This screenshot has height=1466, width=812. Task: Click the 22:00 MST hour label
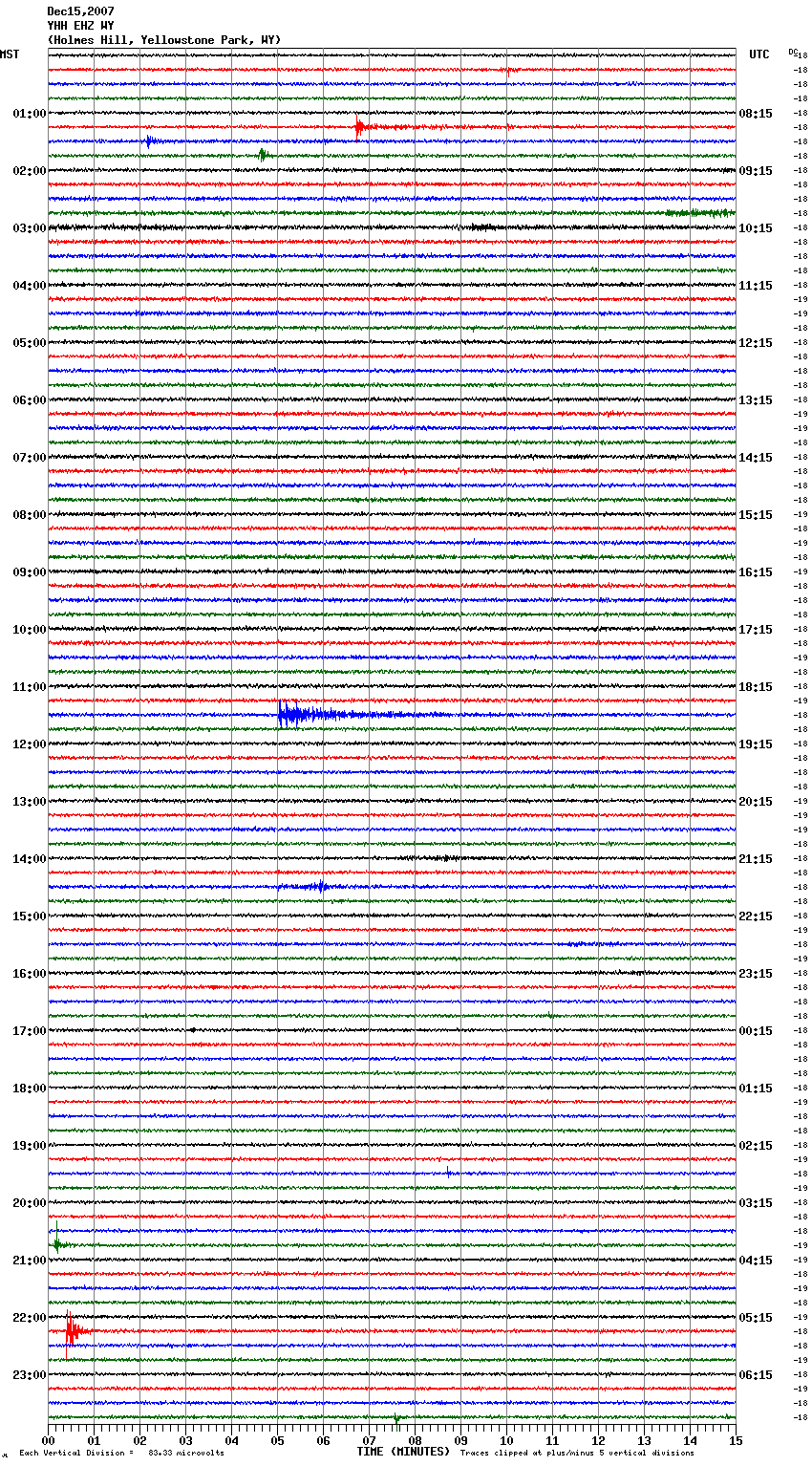point(30,1318)
